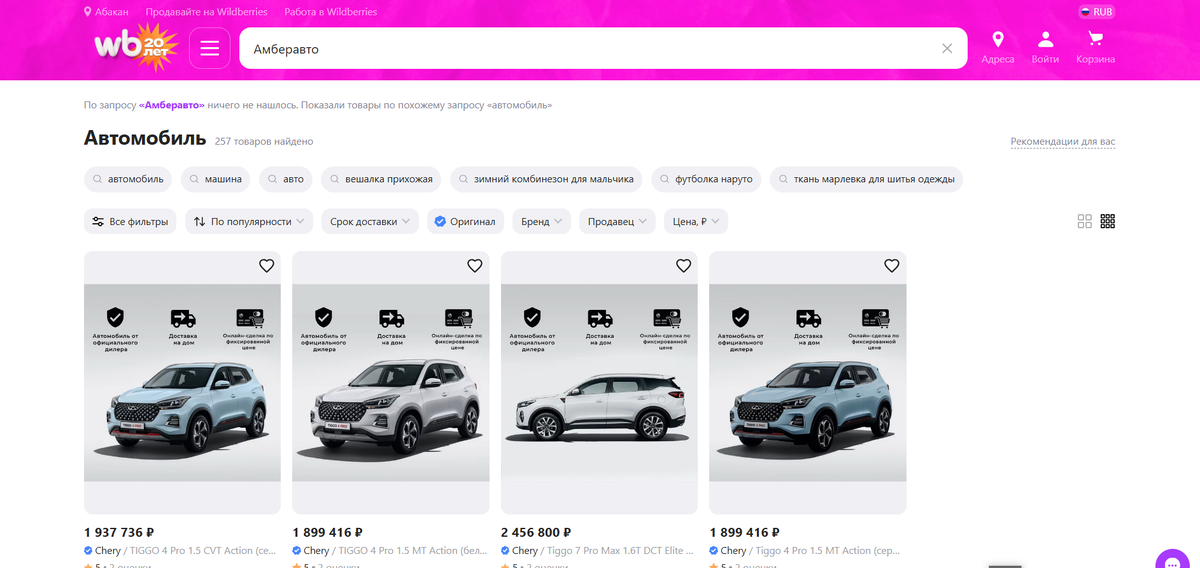Change currency via RUB flag selector

click(x=1097, y=12)
